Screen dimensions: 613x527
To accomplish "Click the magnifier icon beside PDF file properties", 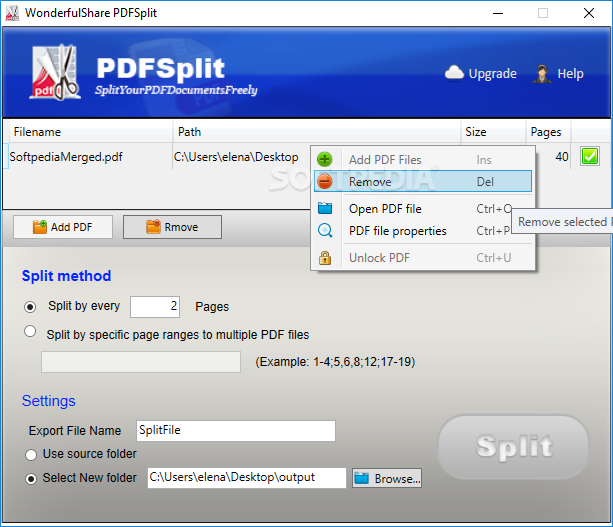I will 325,231.
